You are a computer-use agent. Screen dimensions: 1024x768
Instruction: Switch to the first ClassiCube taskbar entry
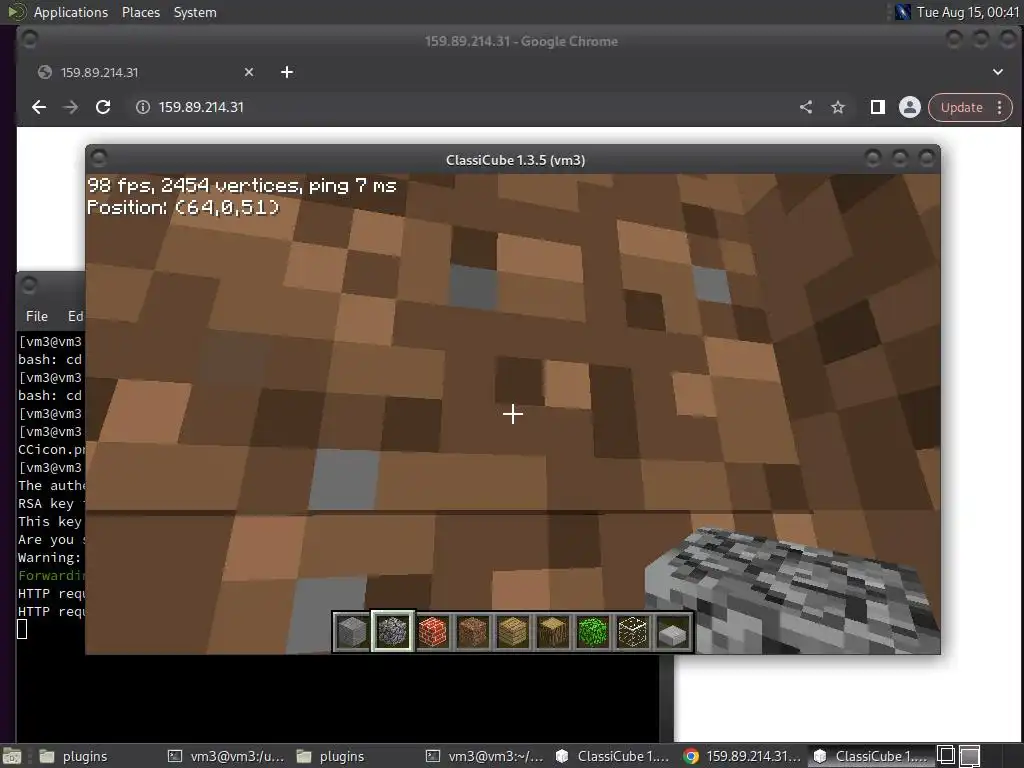pos(613,756)
